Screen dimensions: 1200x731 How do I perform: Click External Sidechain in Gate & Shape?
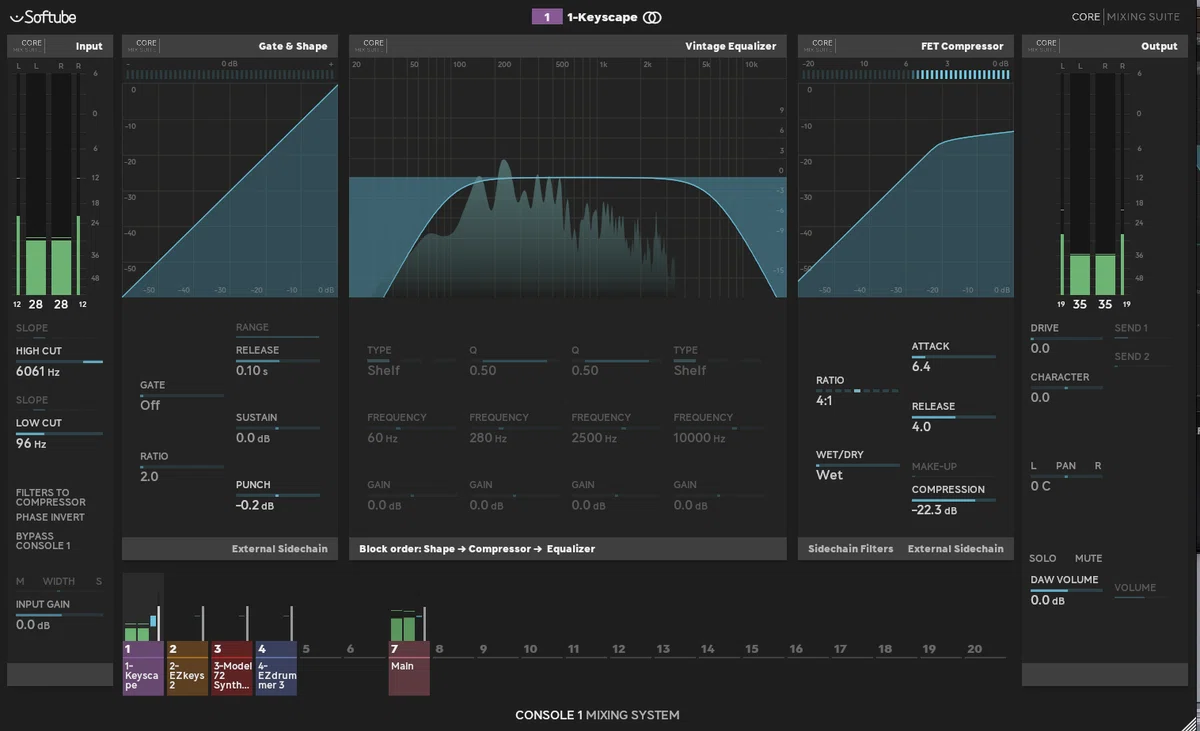point(279,549)
